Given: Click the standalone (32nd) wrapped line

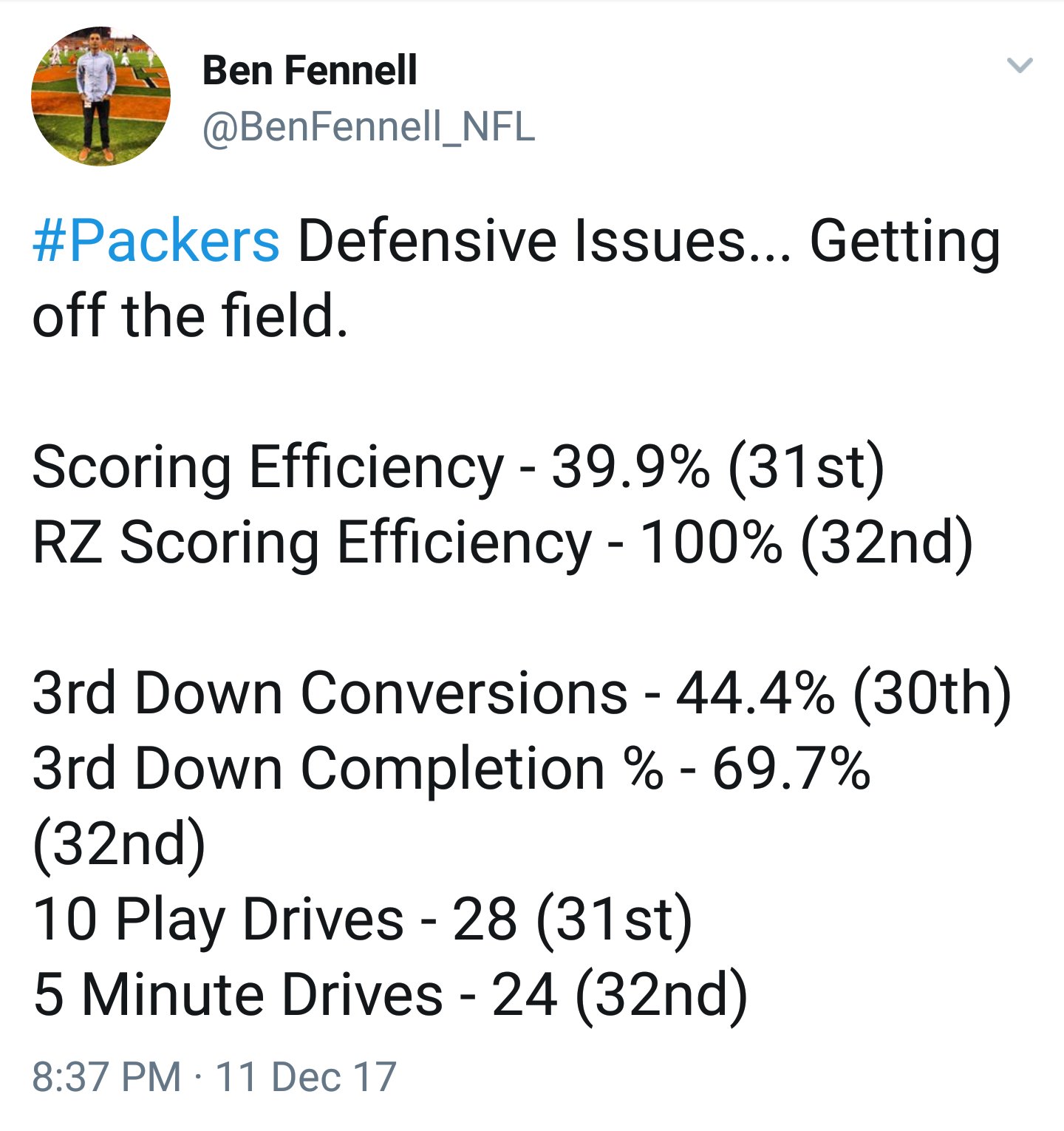Looking at the screenshot, I should (x=119, y=845).
